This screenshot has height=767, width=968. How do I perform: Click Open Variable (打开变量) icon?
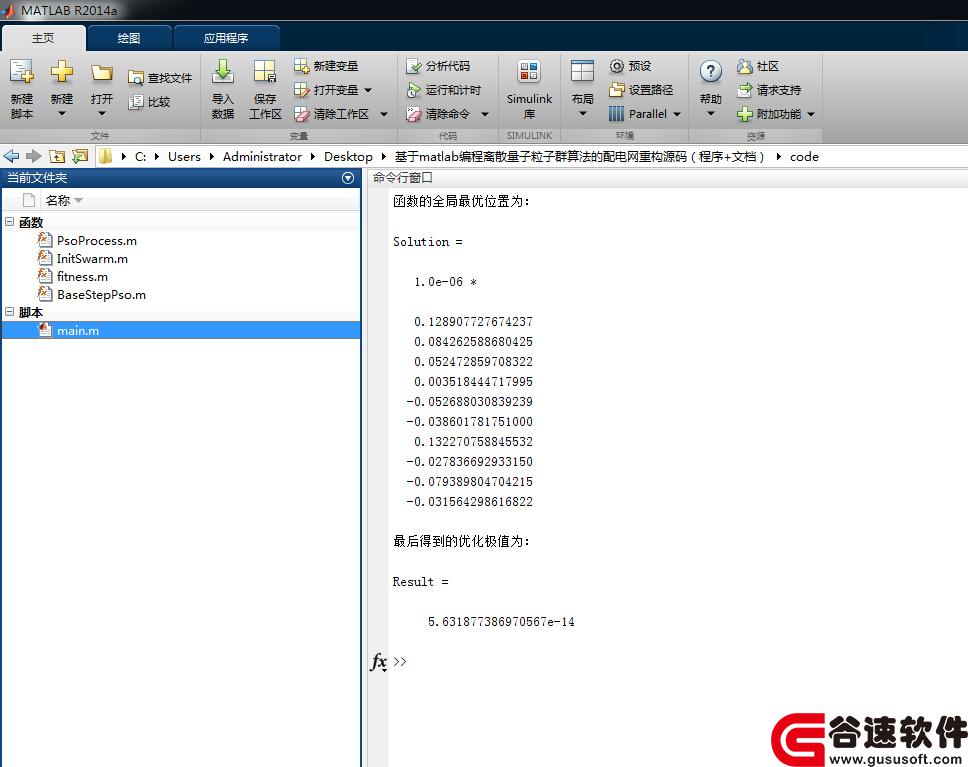301,90
